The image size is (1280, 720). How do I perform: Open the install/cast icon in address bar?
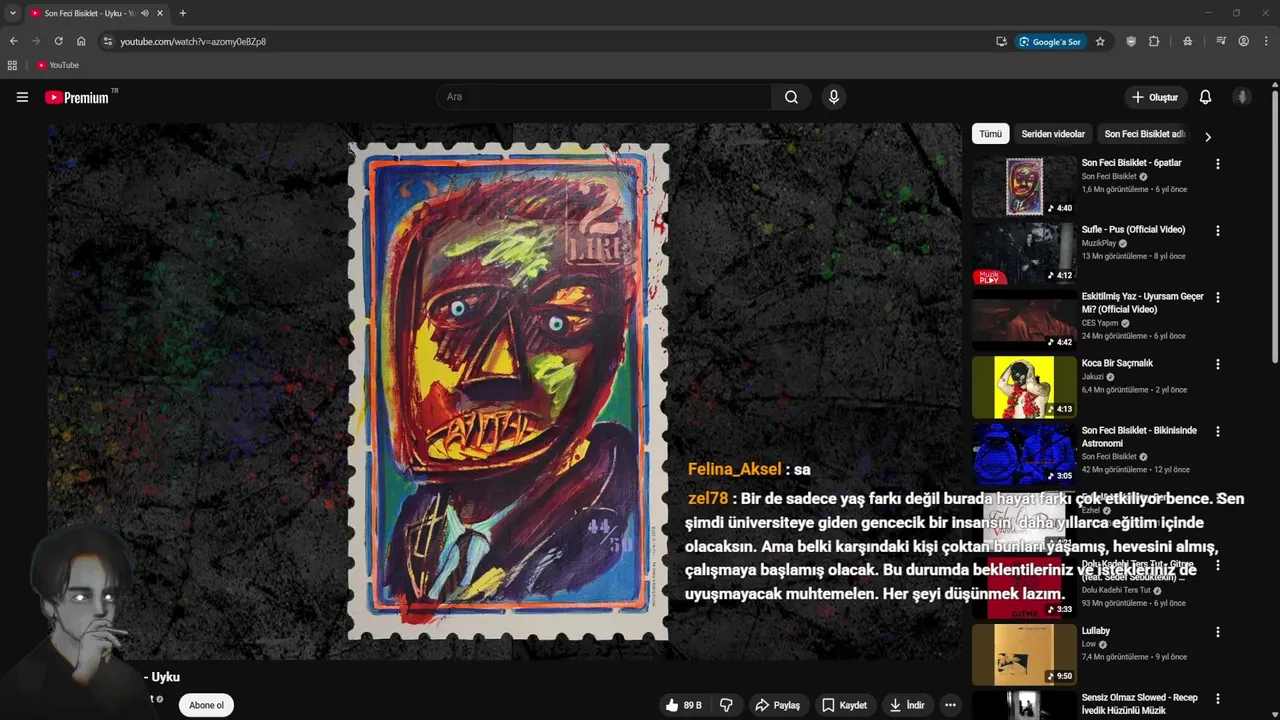point(1001,42)
